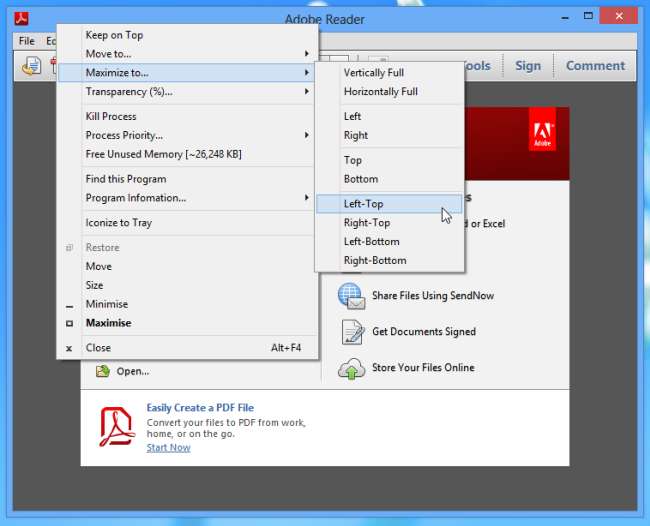The height and width of the screenshot is (526, 650).
Task: Click the Adobe Reader icon in the title bar
Action: pyautogui.click(x=23, y=19)
